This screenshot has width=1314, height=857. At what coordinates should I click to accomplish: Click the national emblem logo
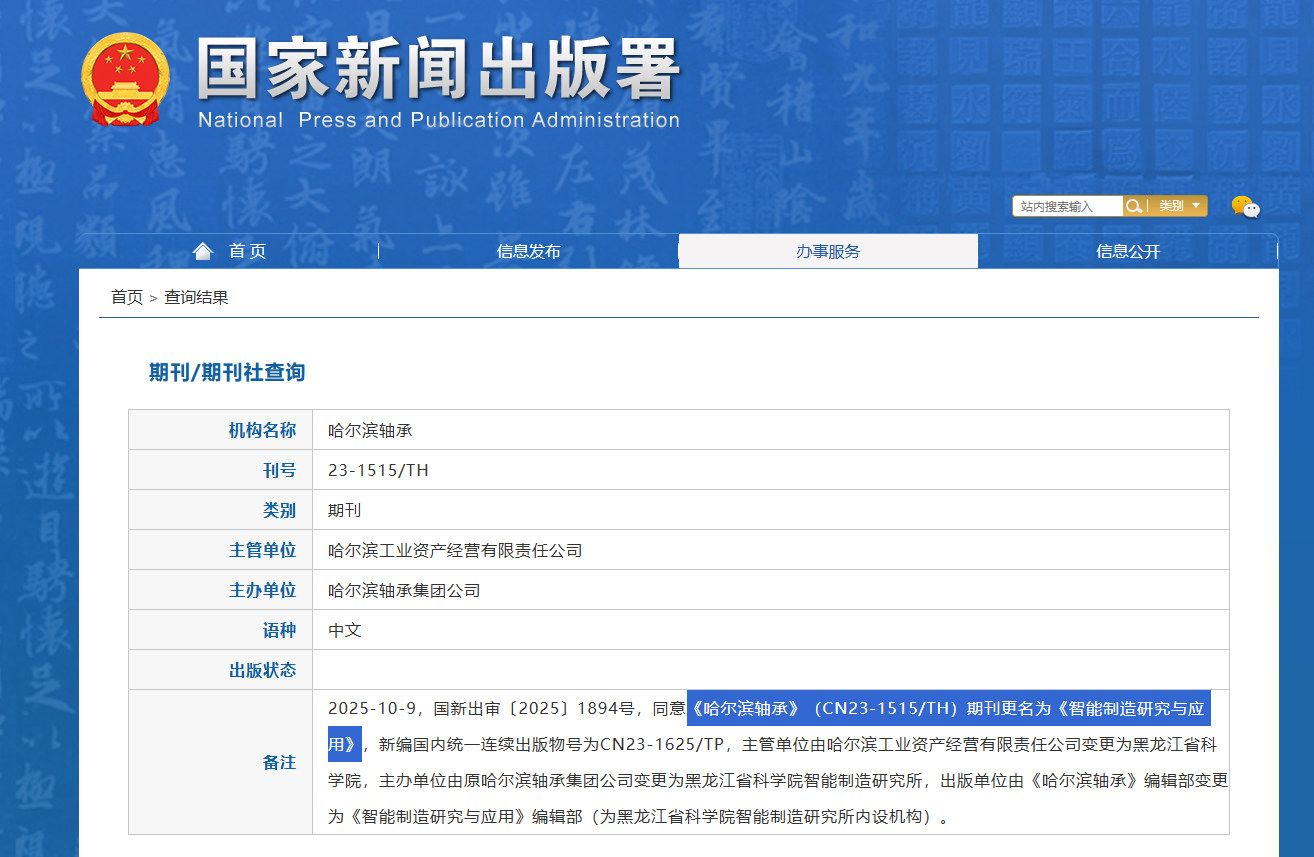click(125, 80)
